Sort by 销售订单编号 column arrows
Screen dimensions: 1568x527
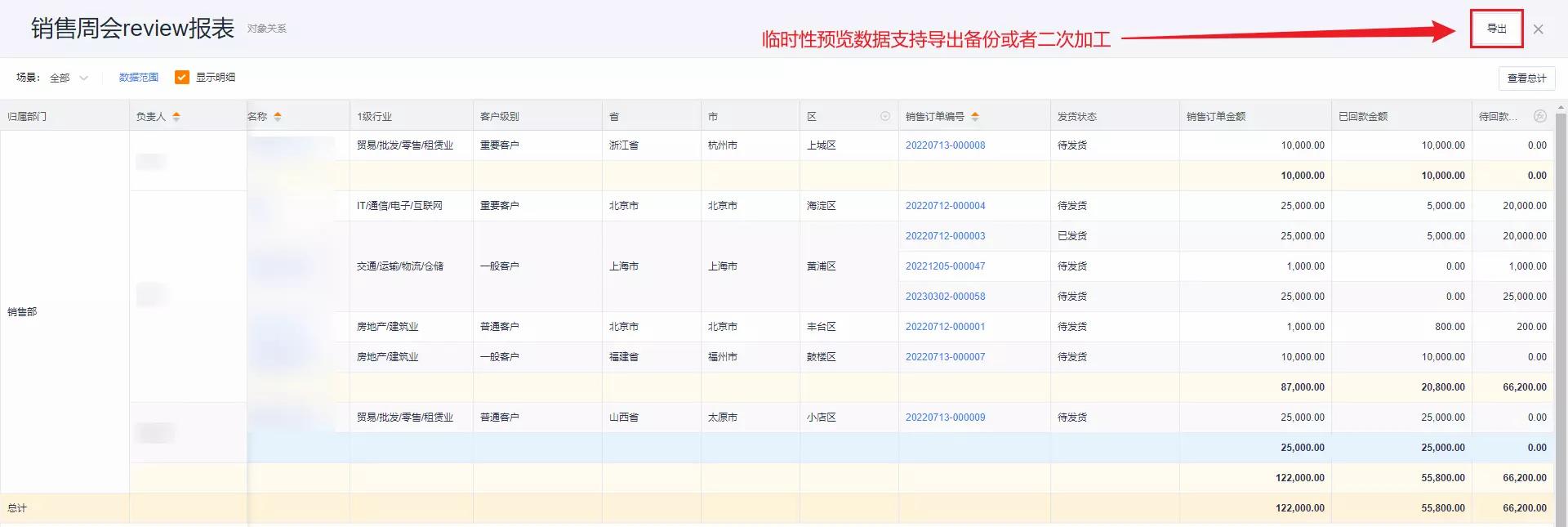coord(975,117)
